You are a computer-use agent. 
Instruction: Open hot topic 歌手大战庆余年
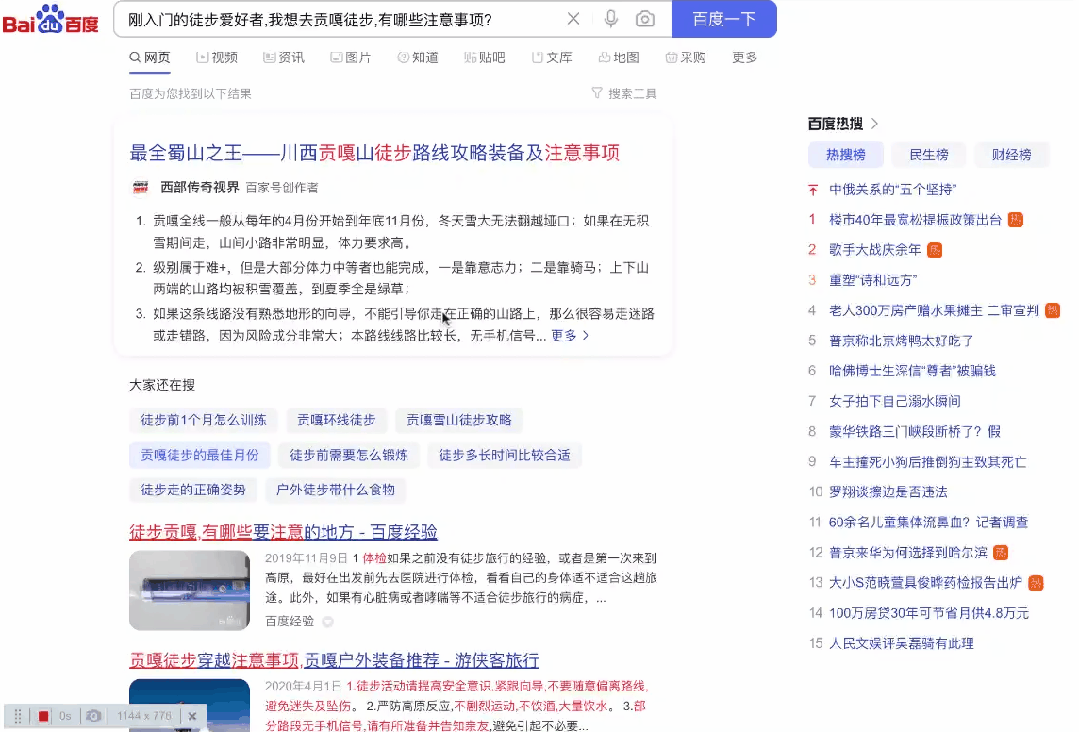(x=875, y=250)
